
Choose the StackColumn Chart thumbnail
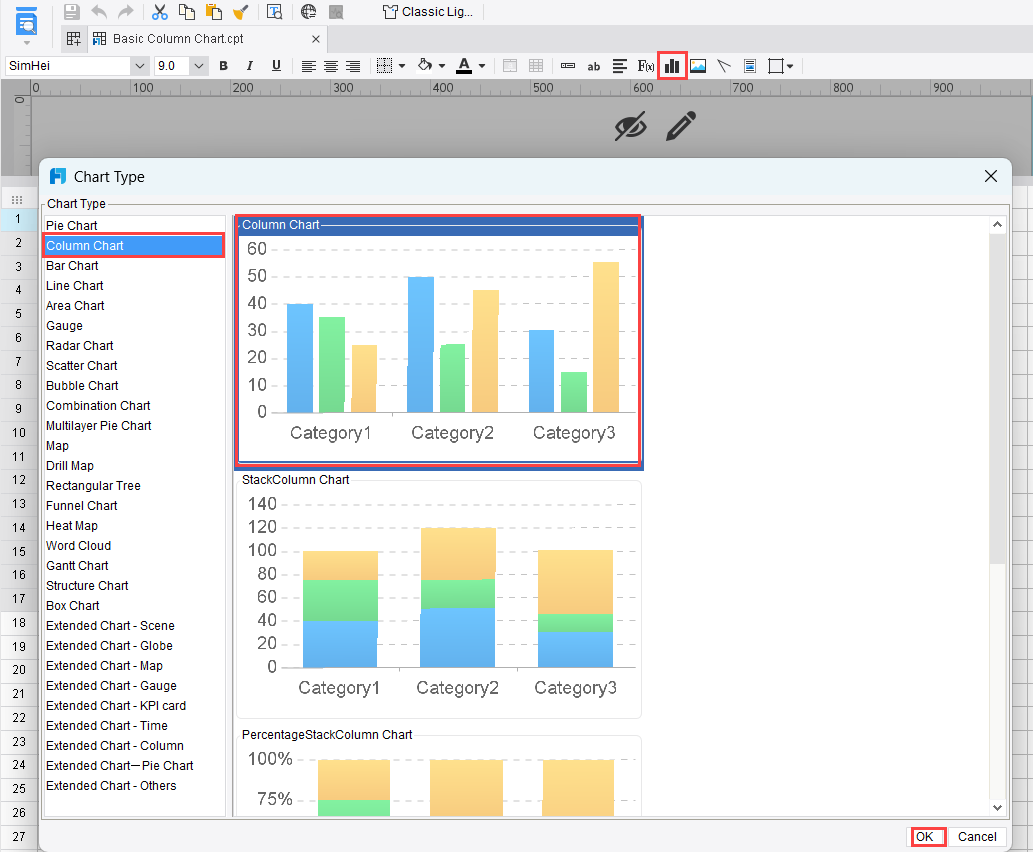[x=438, y=600]
